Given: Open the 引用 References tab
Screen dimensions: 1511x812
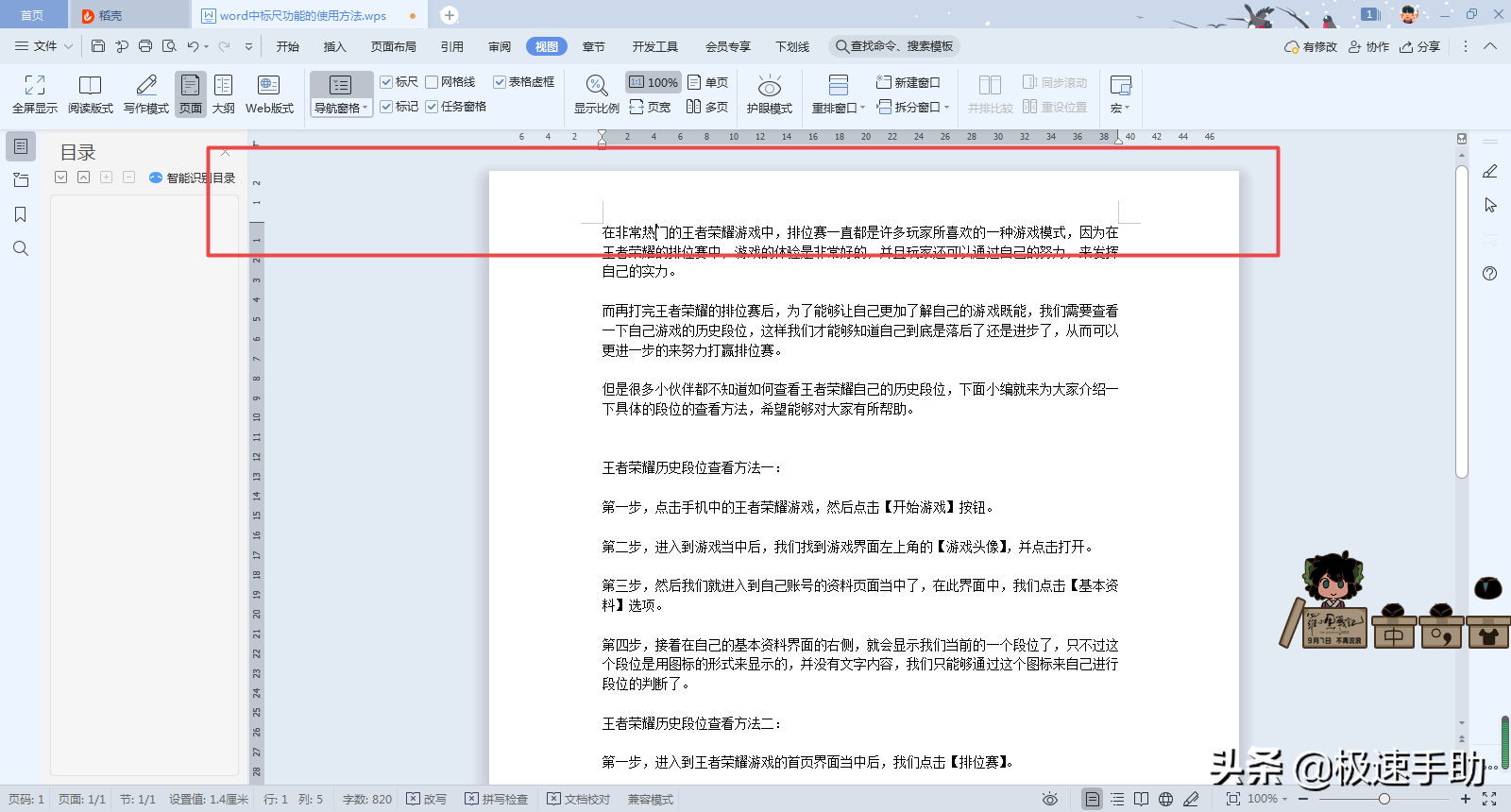Looking at the screenshot, I should [x=452, y=46].
